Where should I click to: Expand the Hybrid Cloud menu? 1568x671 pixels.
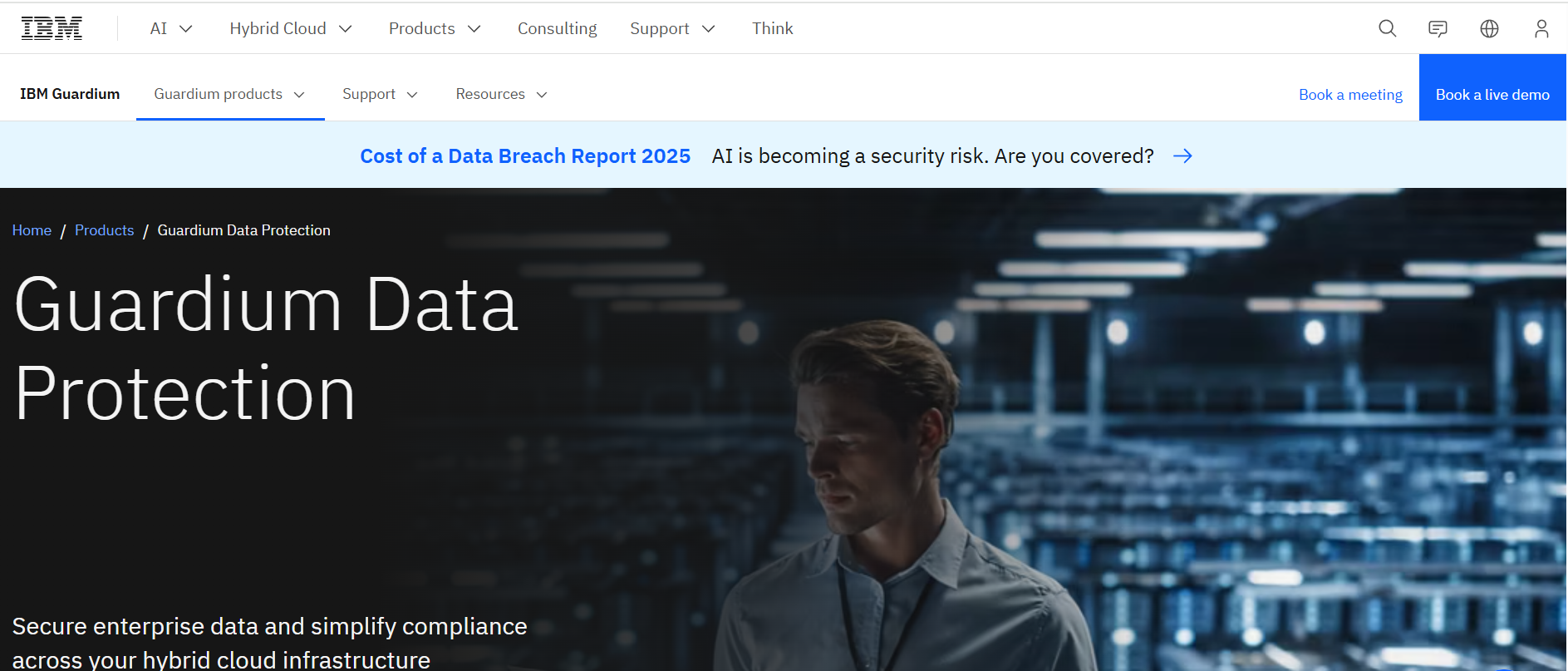click(291, 28)
